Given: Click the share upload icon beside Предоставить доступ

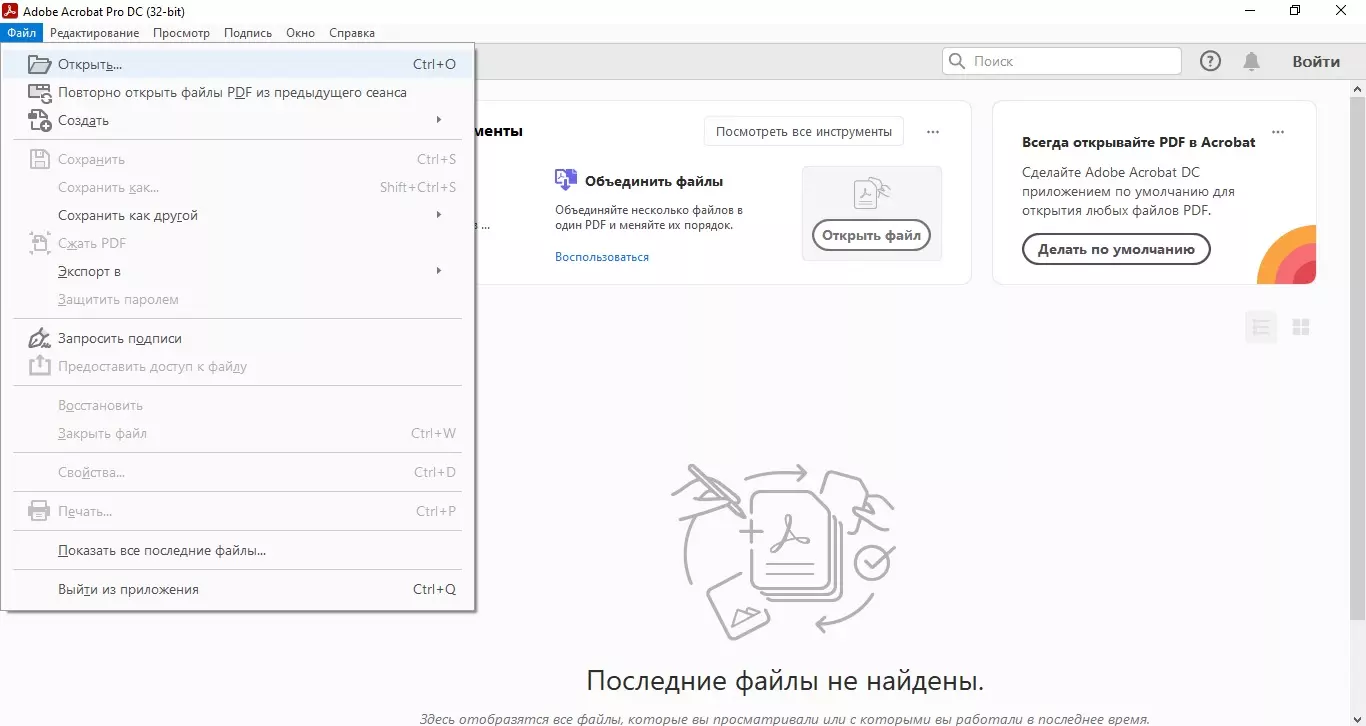Looking at the screenshot, I should [39, 366].
